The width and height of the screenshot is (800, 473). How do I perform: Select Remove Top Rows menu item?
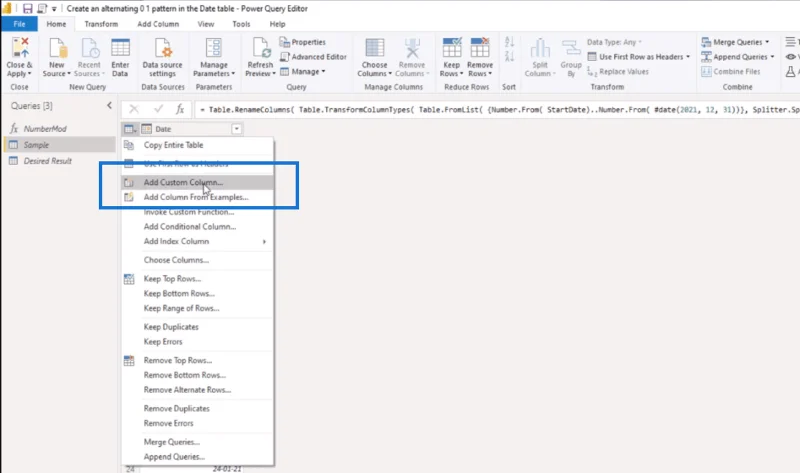click(197, 360)
